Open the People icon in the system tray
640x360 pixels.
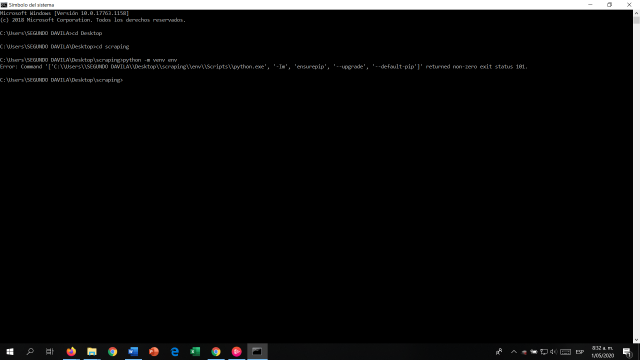click(x=499, y=351)
